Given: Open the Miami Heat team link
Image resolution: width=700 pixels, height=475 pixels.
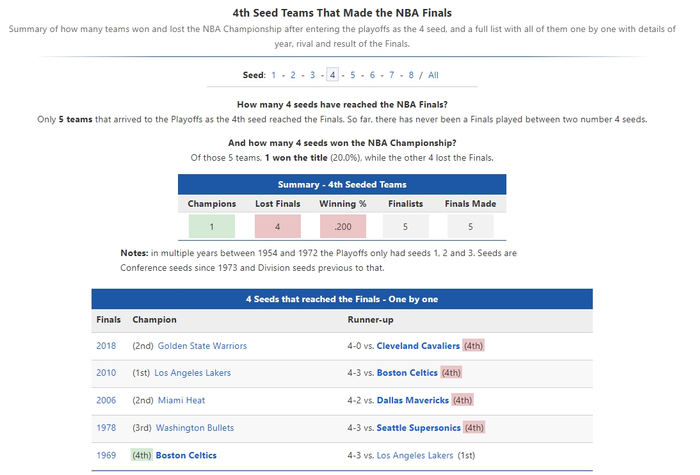Looking at the screenshot, I should point(182,400).
